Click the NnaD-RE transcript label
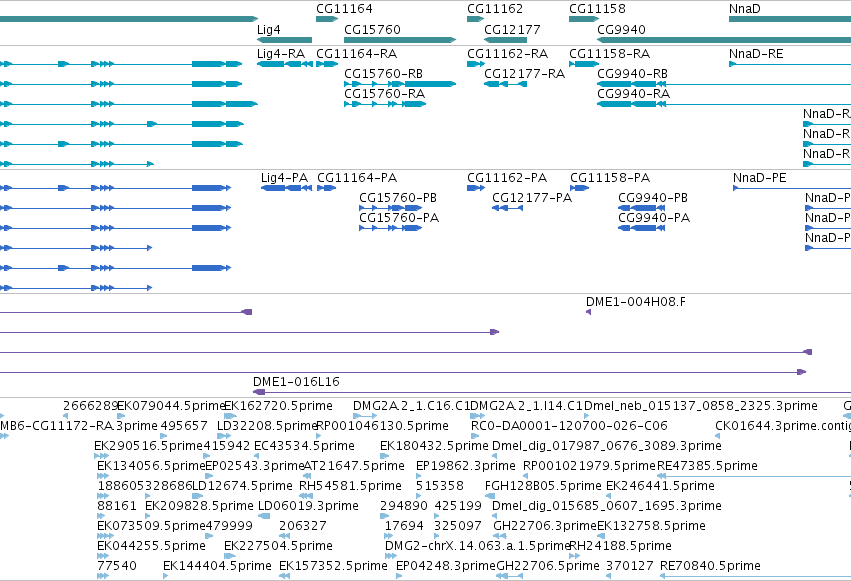The width and height of the screenshot is (851, 581). tap(756, 54)
